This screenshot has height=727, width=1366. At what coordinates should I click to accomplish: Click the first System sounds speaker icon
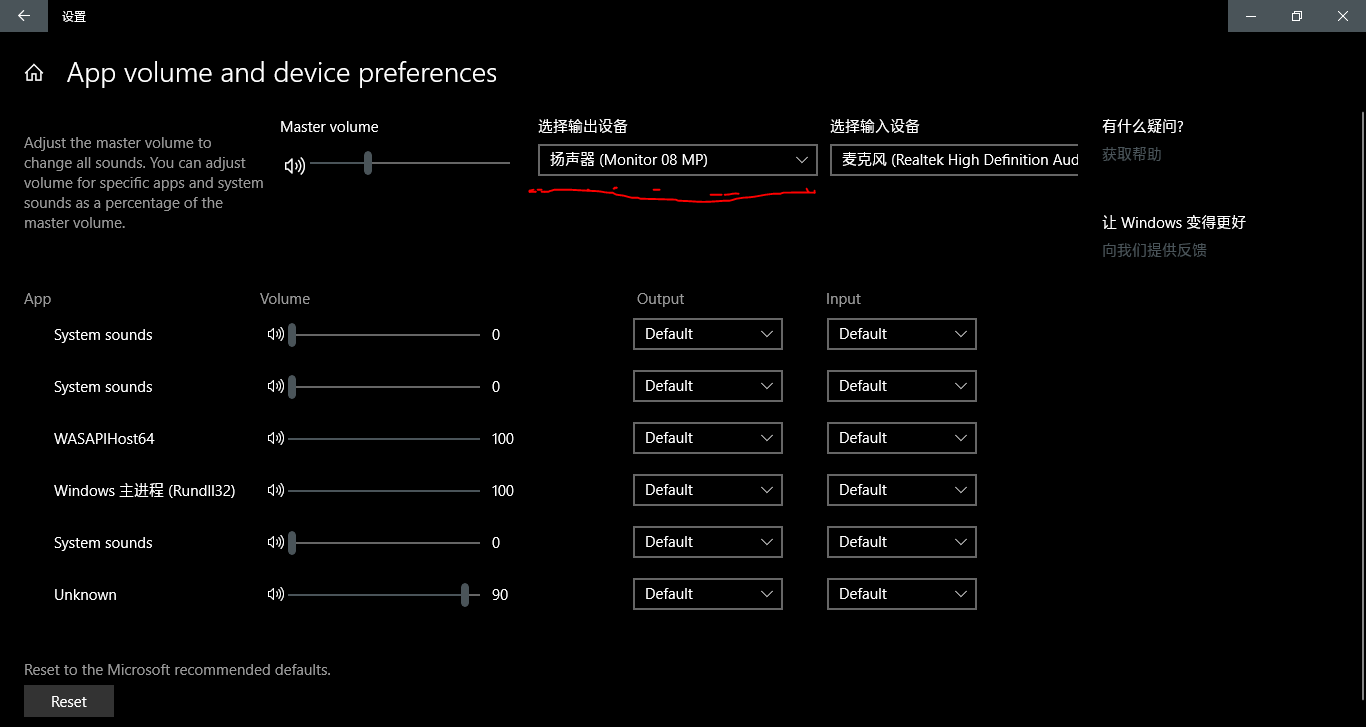pos(276,334)
